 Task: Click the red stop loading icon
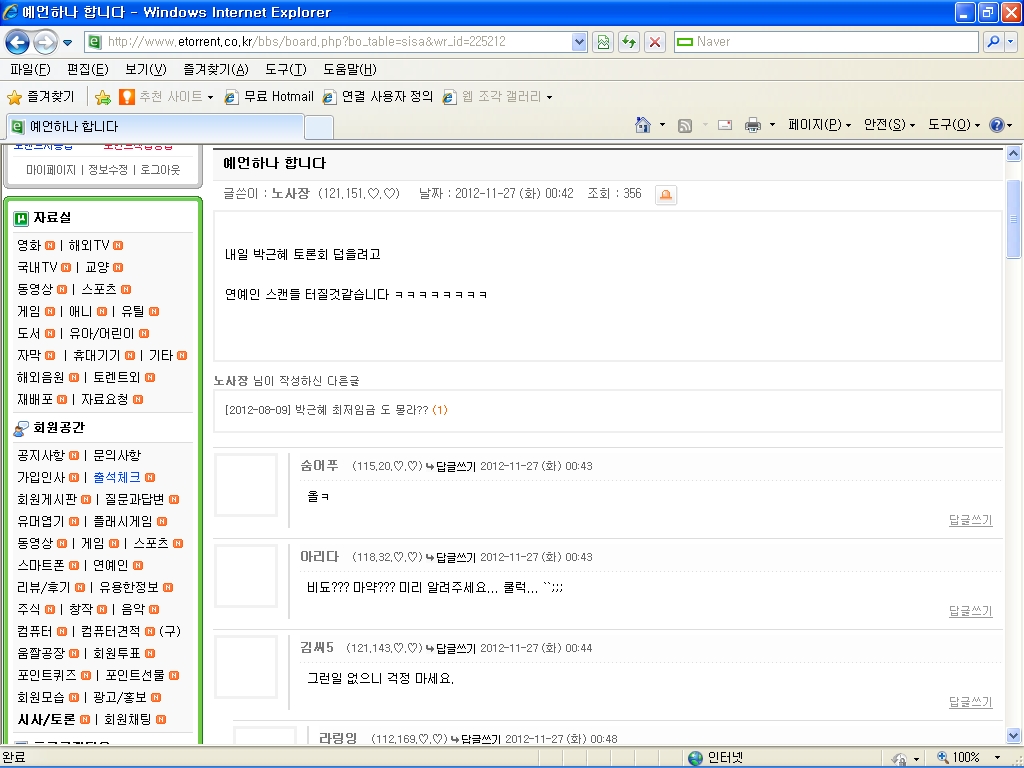tap(654, 42)
